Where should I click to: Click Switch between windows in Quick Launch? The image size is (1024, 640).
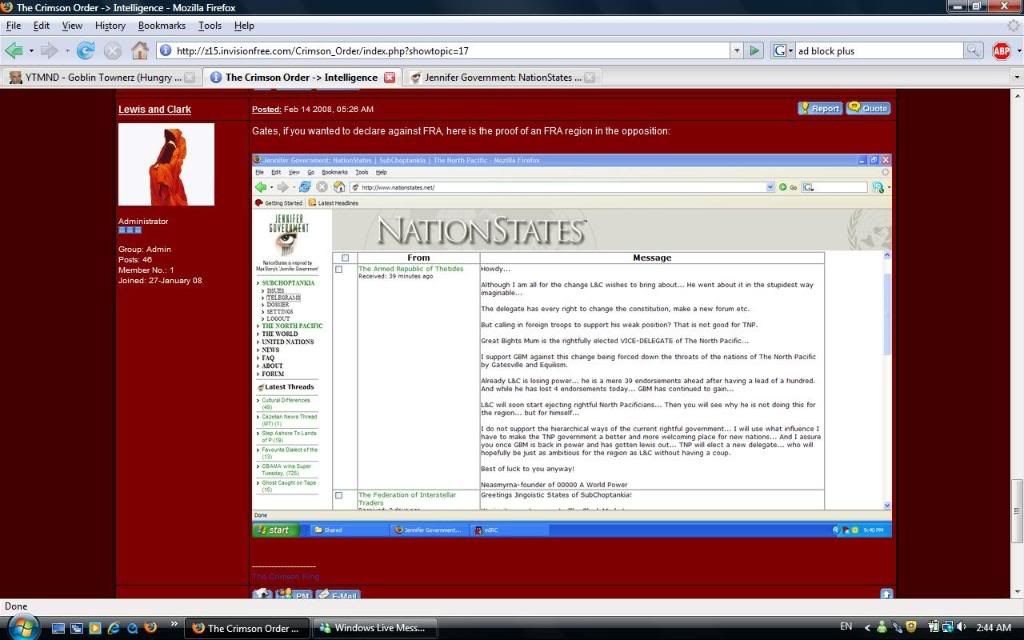pos(76,628)
